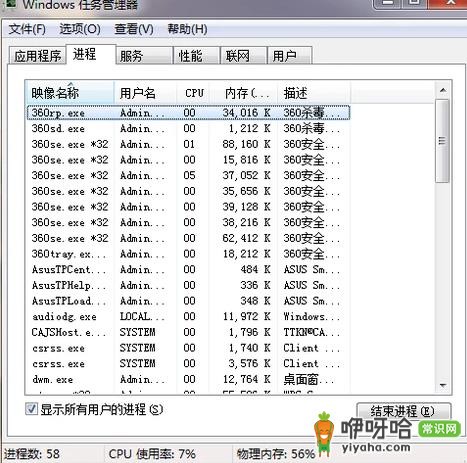Switch to the 应用程序 tab
This screenshot has width=467, height=463.
click(x=37, y=56)
